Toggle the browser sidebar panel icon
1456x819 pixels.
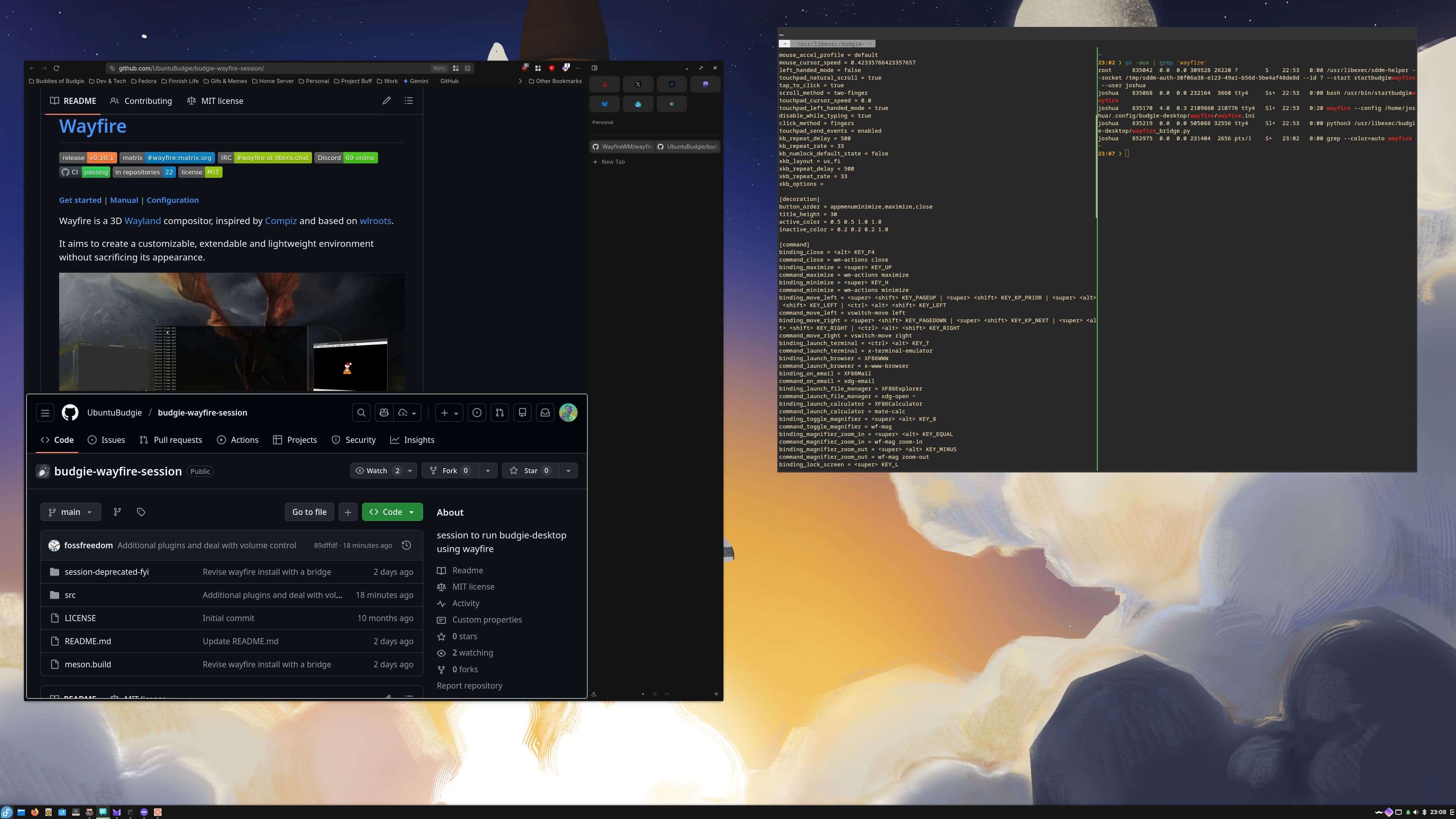click(594, 68)
